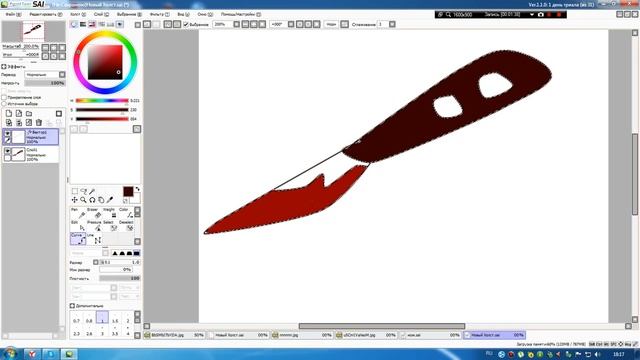Adjust the layer opacity 100% slider
The image size is (640, 360).
click(45, 83)
